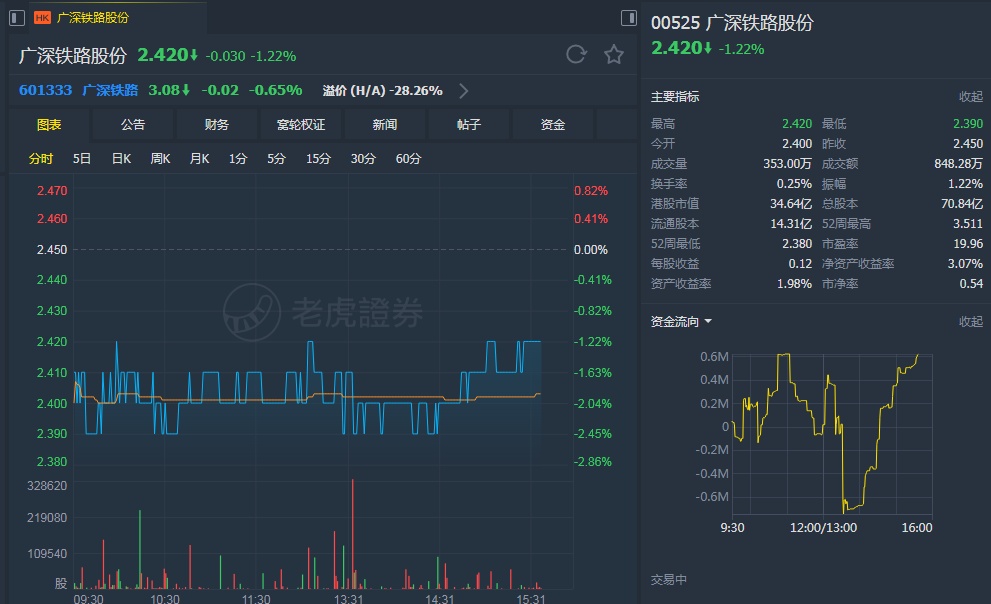Click the 0.00% percent axis label
The image size is (991, 604).
590,250
